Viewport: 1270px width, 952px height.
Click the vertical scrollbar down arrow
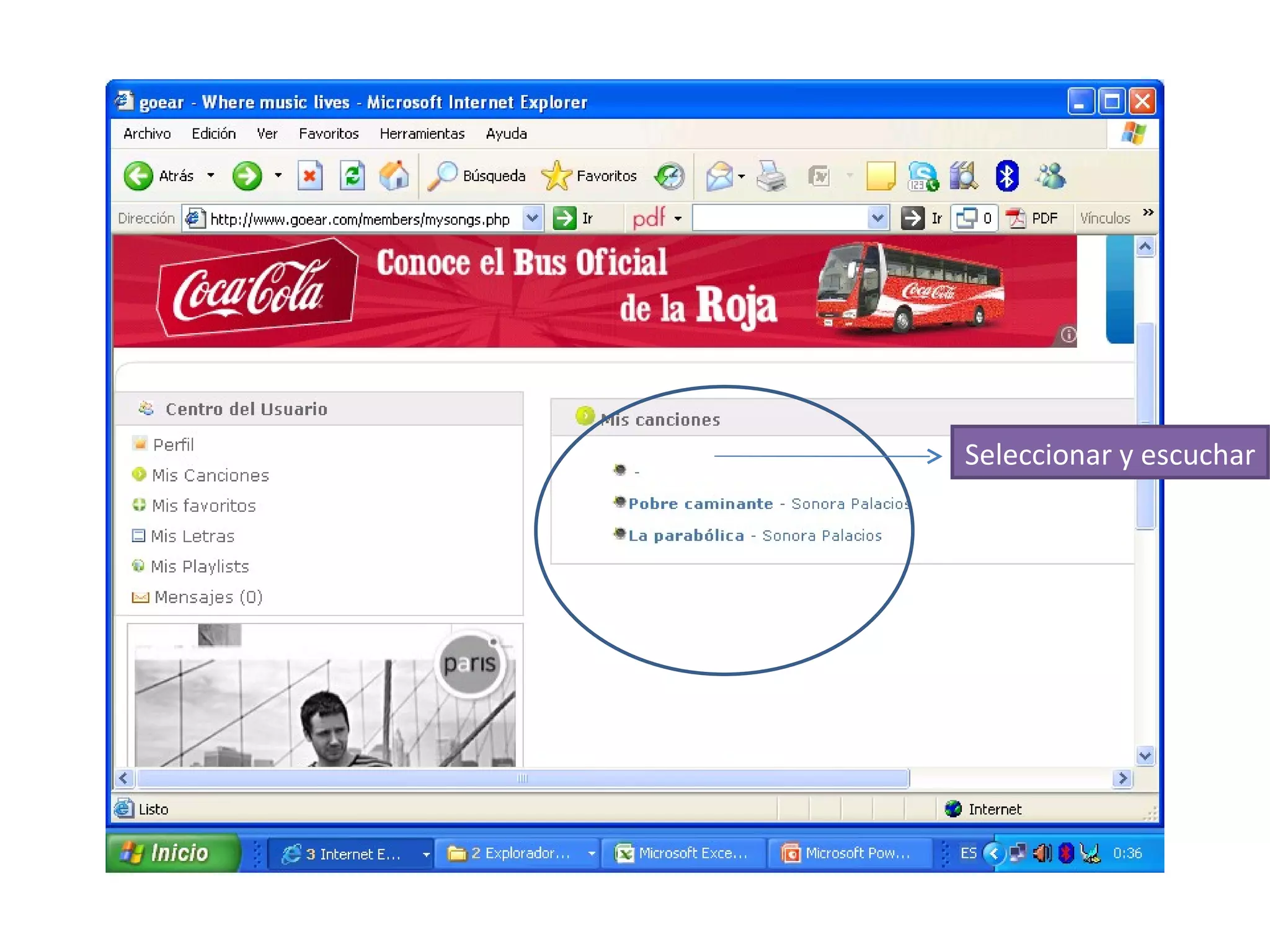click(1145, 756)
